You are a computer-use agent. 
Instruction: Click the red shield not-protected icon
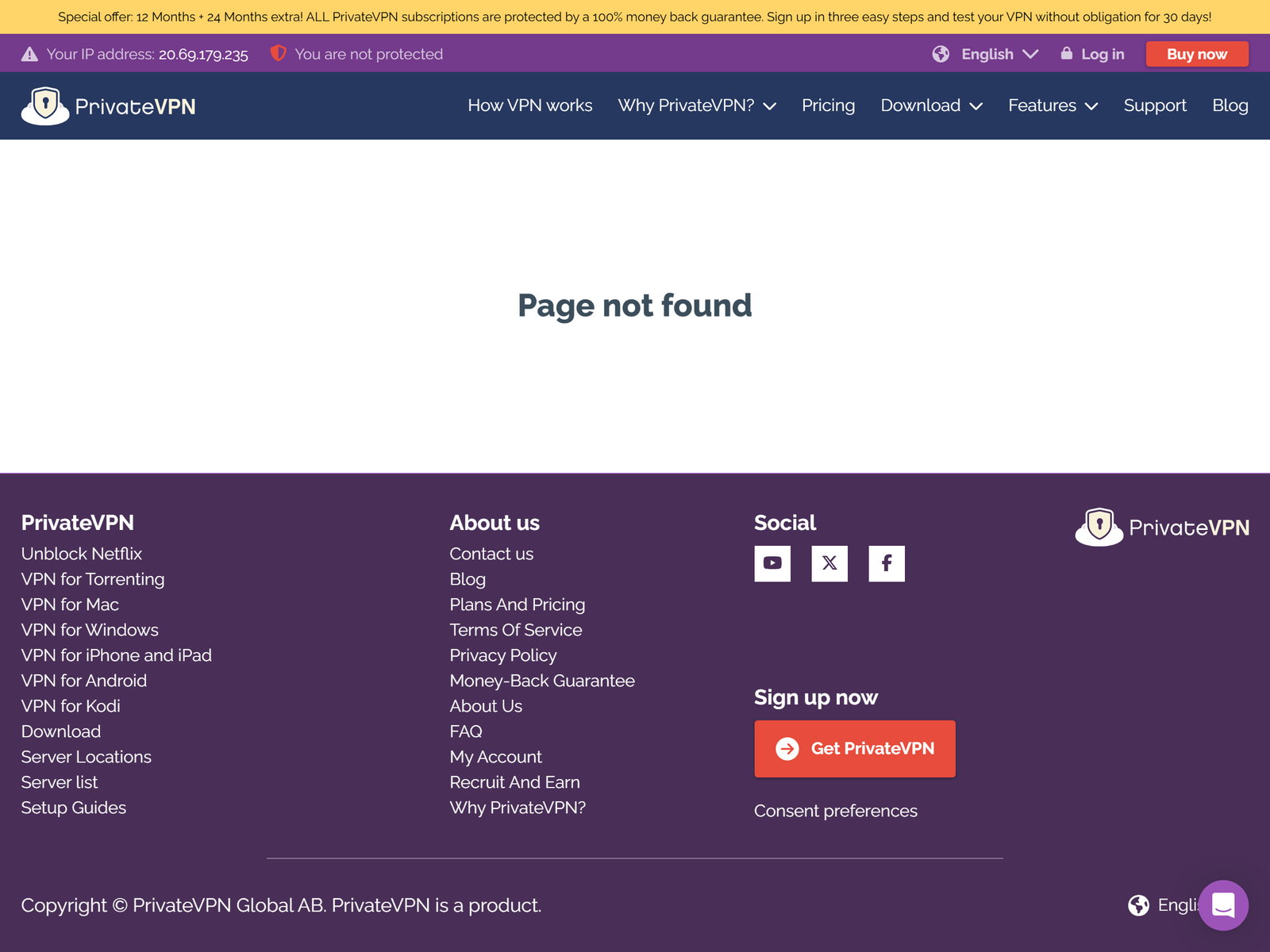click(278, 53)
